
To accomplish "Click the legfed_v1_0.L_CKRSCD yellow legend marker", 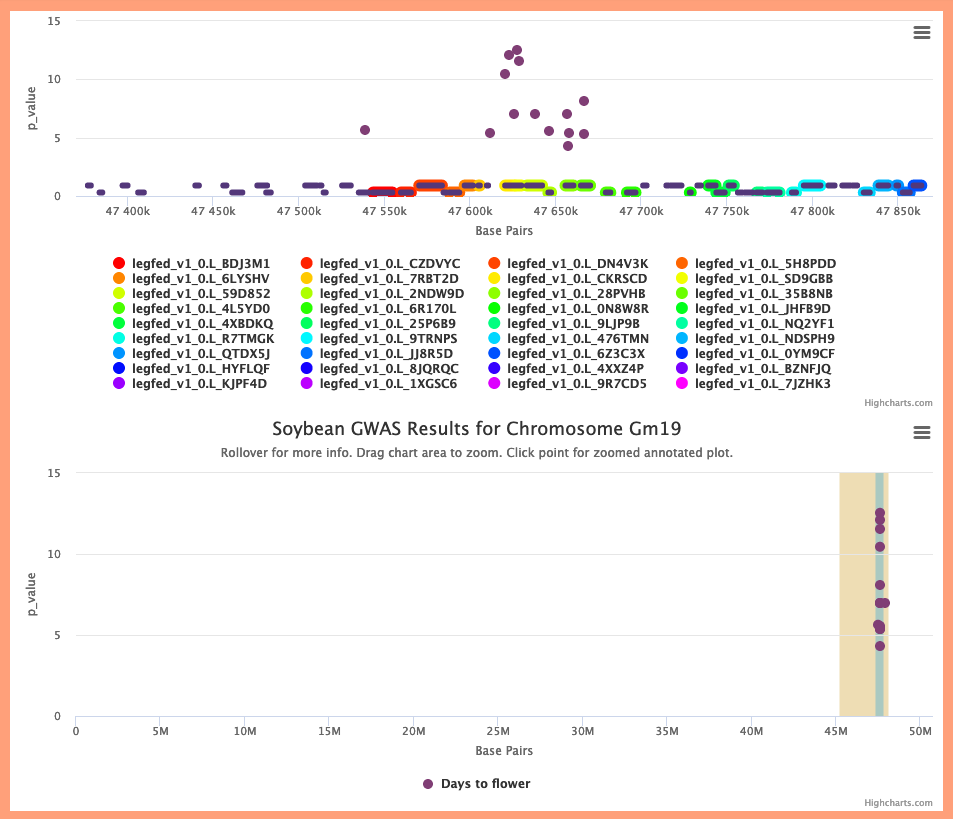I will pyautogui.click(x=494, y=278).
